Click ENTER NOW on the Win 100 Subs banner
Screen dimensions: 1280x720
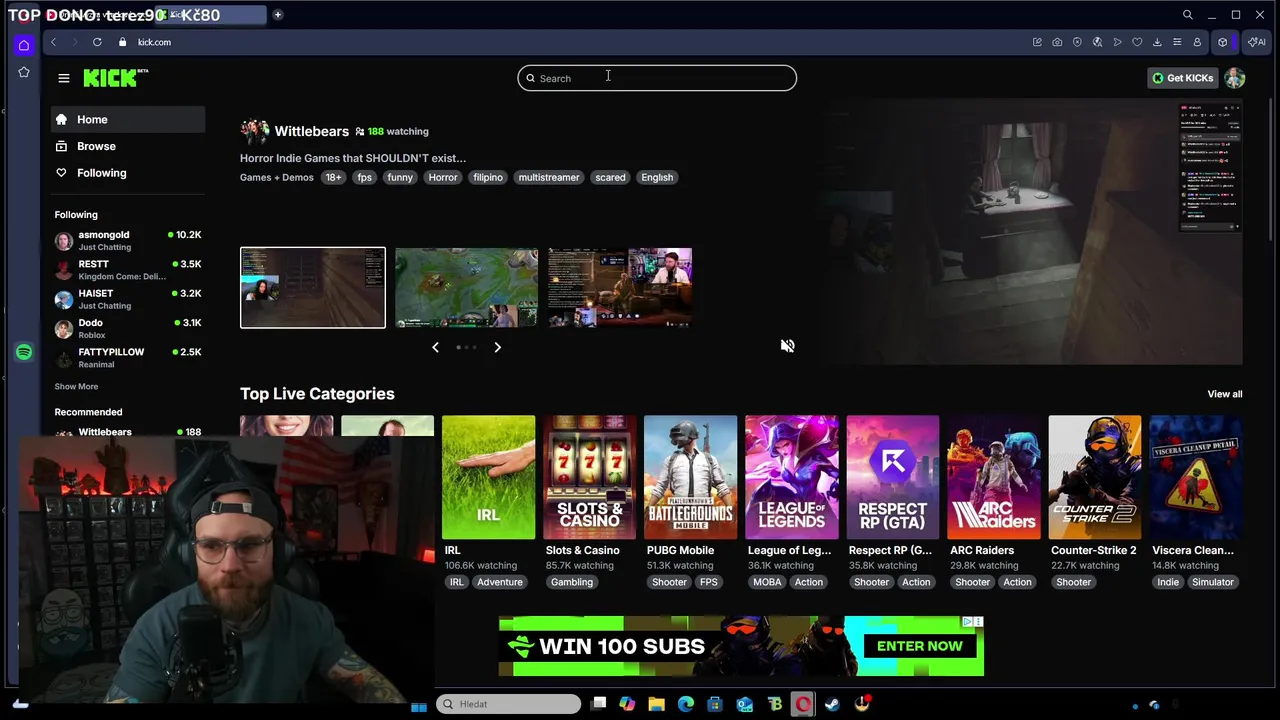919,646
